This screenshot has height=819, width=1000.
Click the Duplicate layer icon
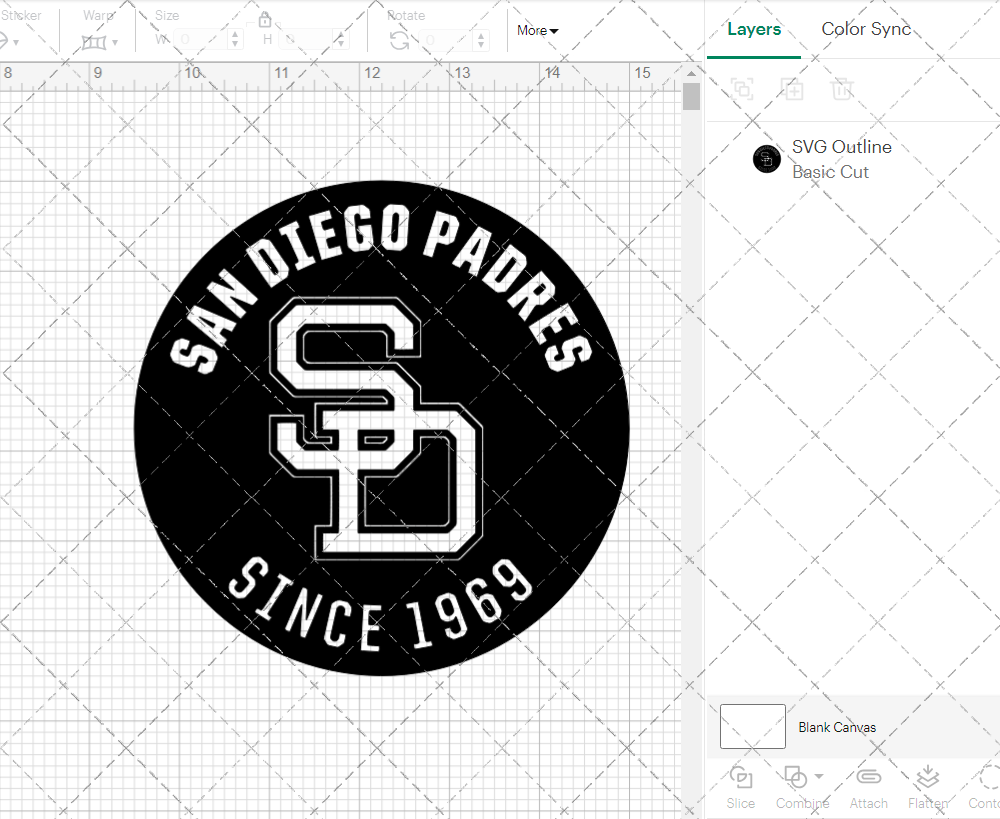tap(792, 89)
